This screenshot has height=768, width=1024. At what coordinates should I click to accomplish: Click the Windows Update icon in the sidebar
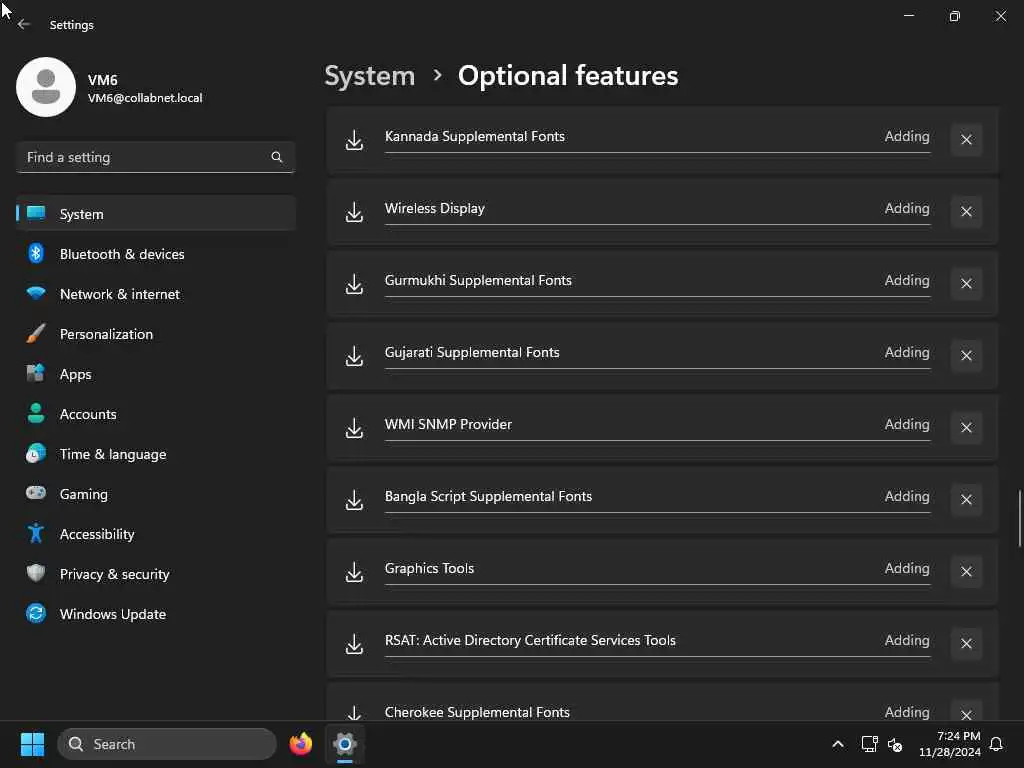click(36, 614)
